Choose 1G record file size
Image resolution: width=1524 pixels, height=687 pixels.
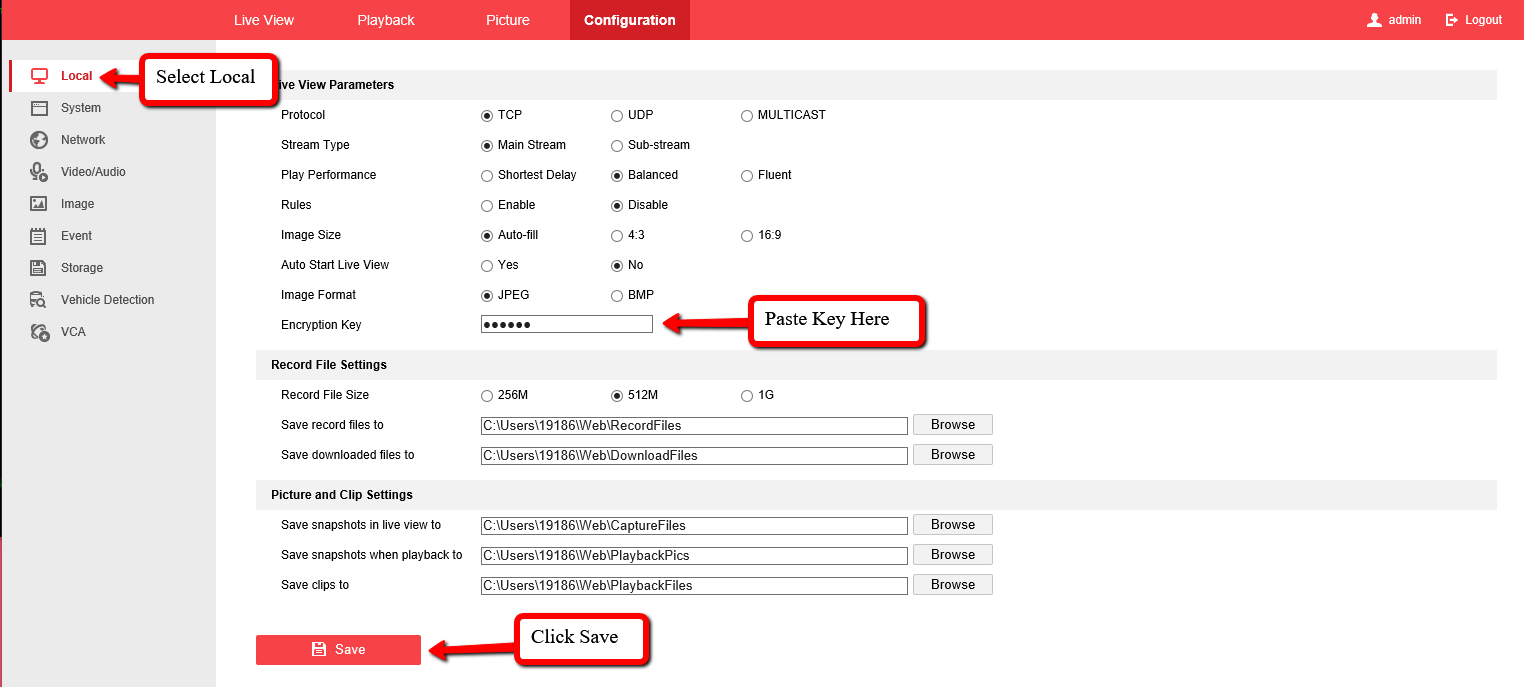(747, 396)
